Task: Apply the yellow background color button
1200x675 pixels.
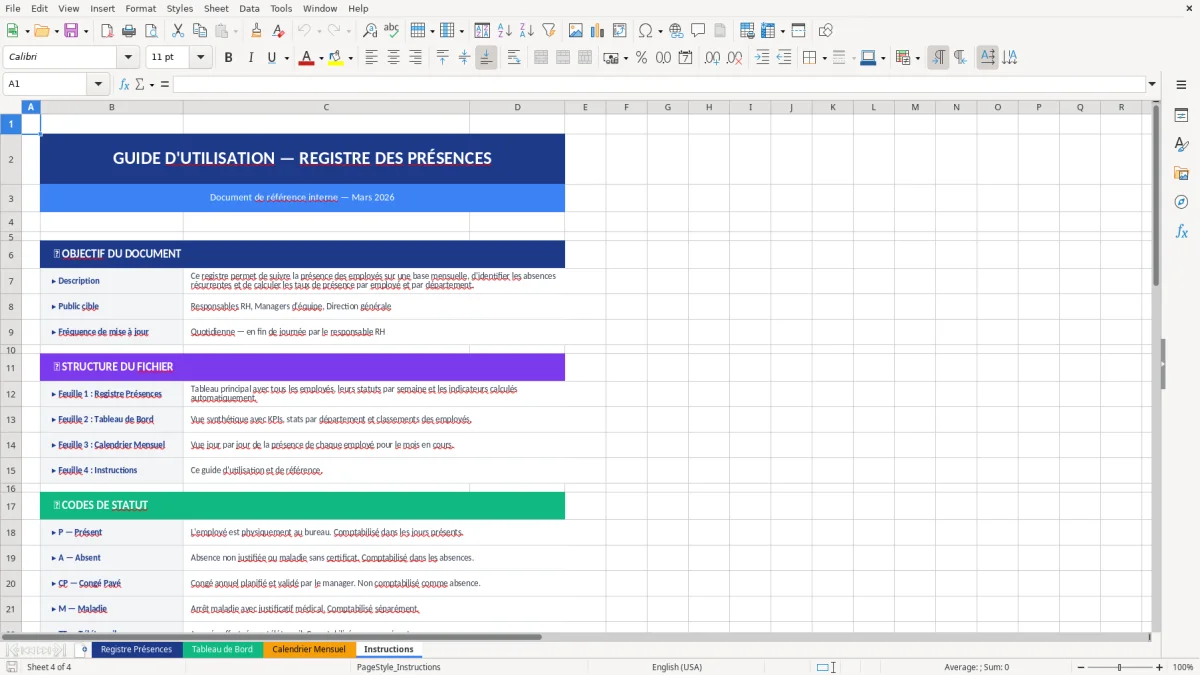Action: (335, 58)
